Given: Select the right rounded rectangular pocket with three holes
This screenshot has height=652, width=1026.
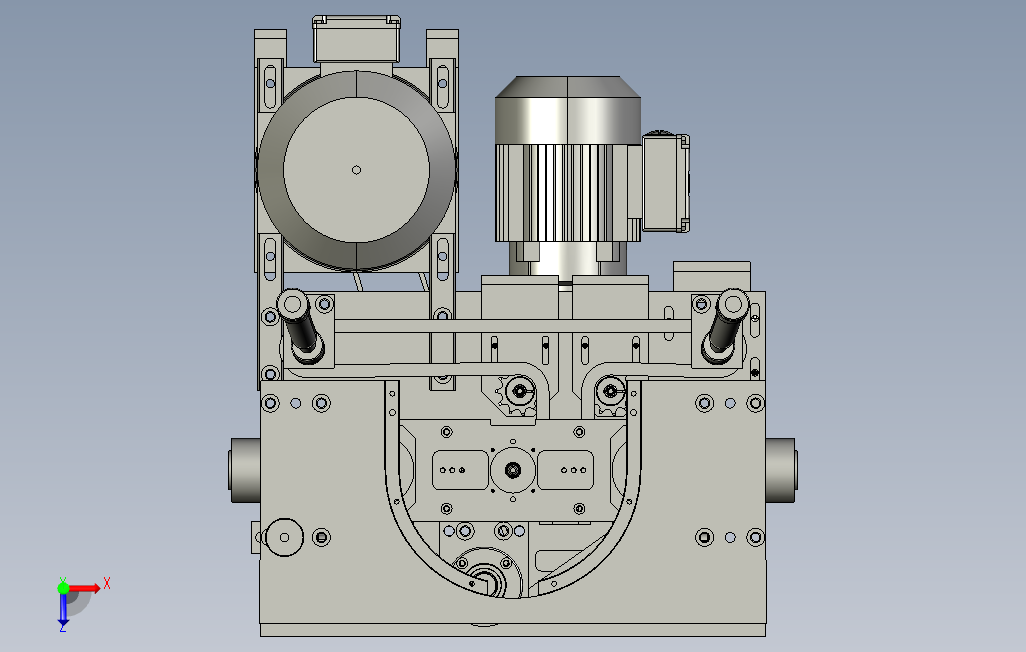Looking at the screenshot, I should (565, 470).
